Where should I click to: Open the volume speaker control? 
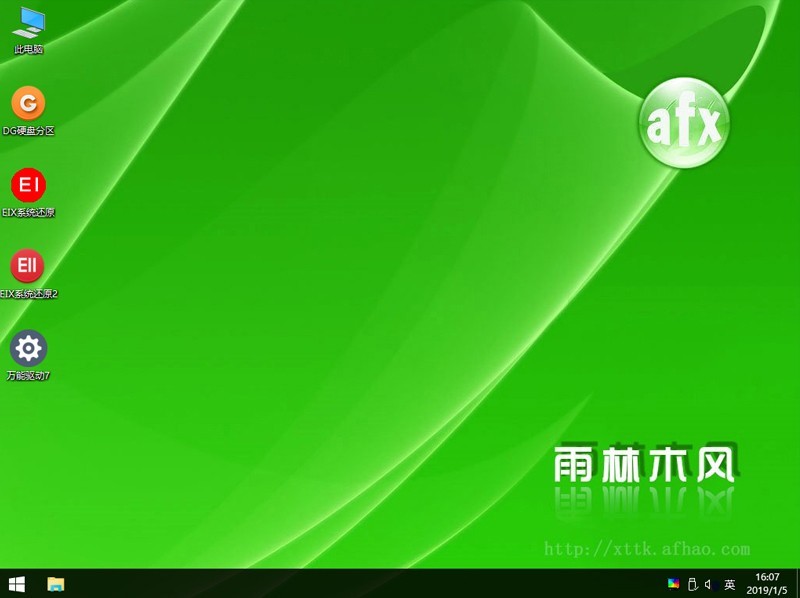710,584
